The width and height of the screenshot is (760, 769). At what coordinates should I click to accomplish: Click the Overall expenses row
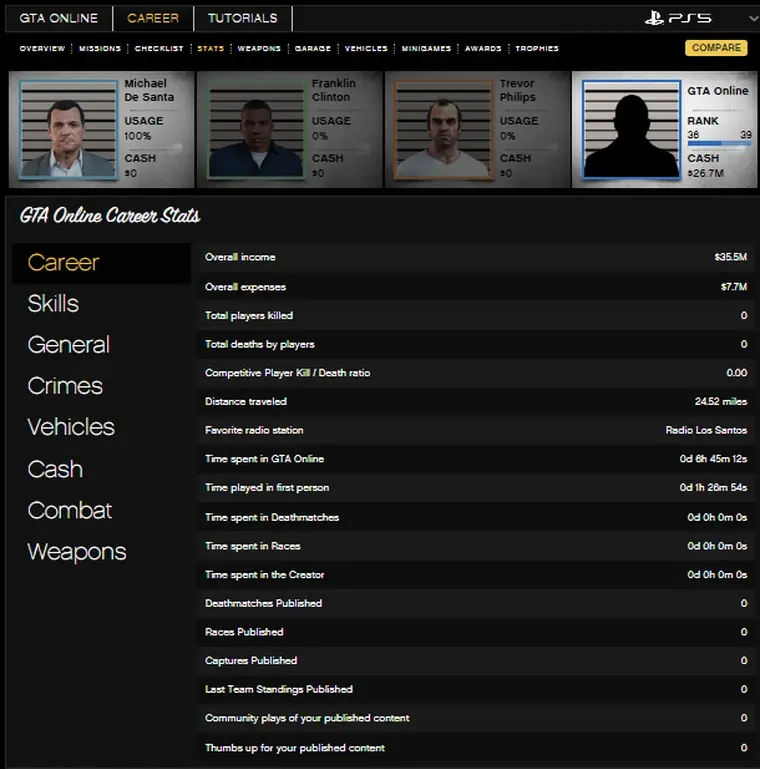point(475,287)
